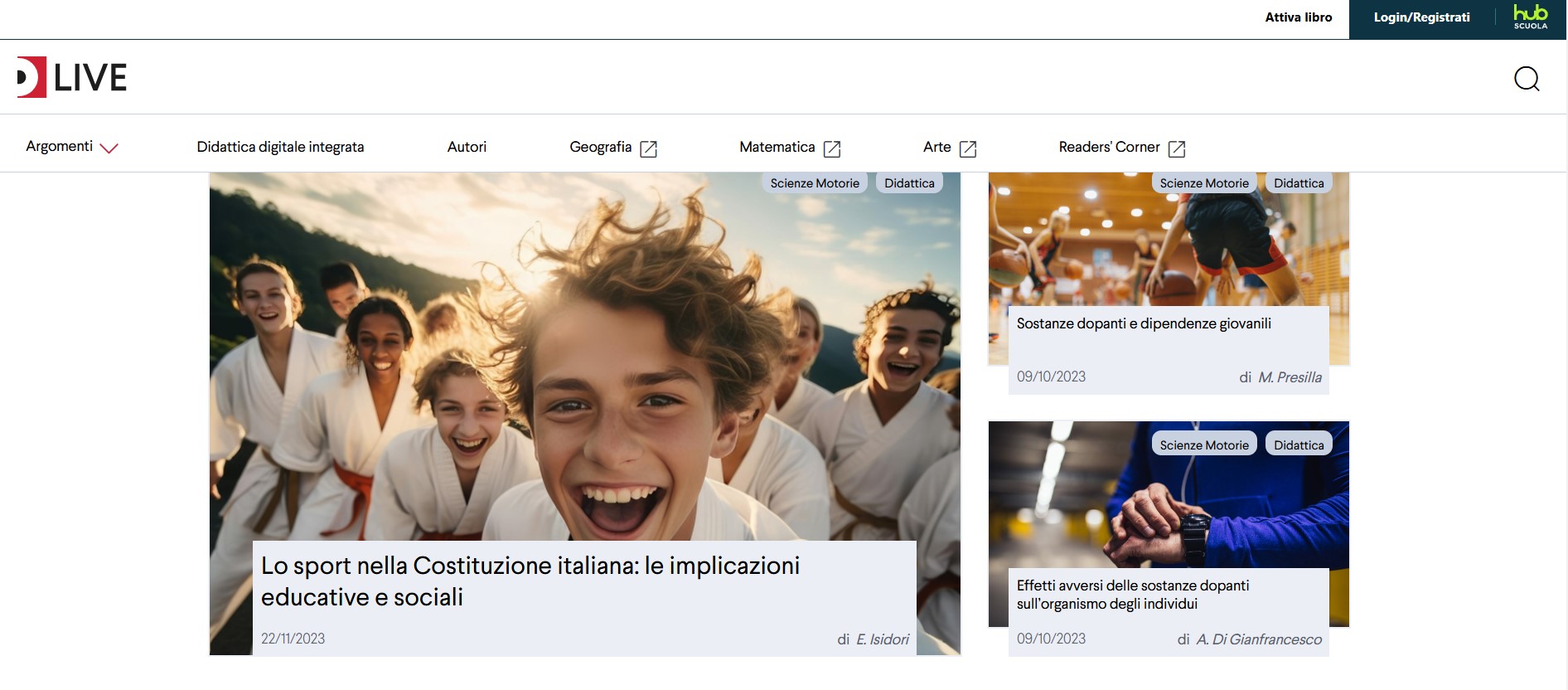This screenshot has width=1568, height=690.
Task: Open the Matematica section
Action: [777, 147]
